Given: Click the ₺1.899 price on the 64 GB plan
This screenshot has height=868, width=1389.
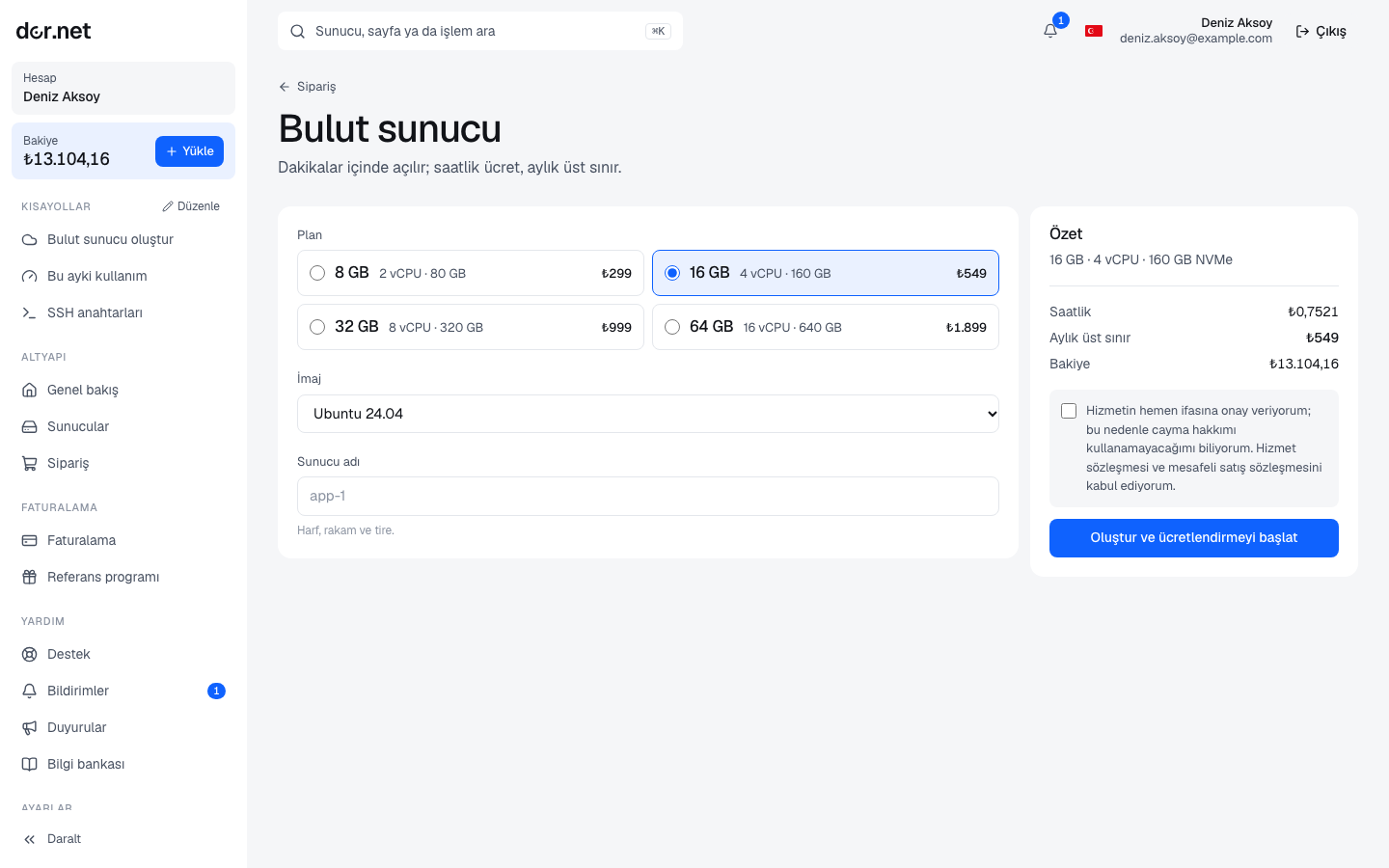Looking at the screenshot, I should click(x=966, y=327).
